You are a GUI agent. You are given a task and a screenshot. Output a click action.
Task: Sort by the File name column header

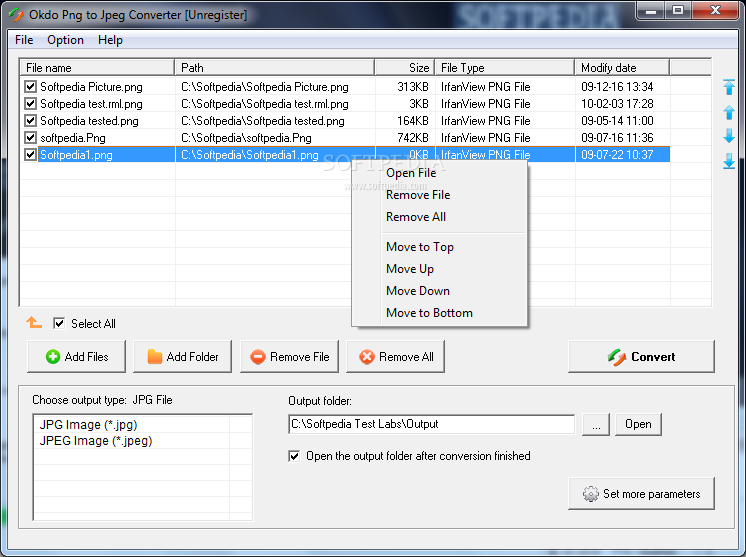[97, 68]
